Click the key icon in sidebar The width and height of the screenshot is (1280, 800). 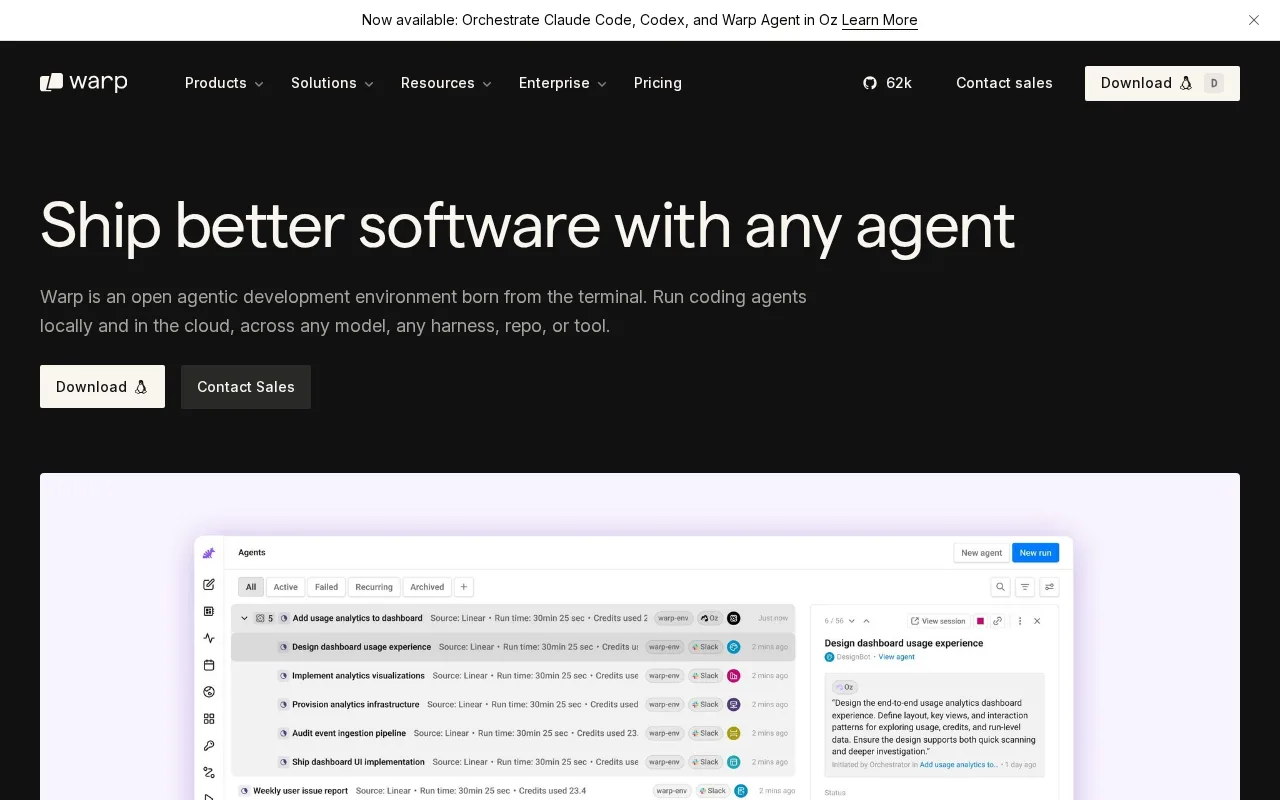[x=209, y=746]
